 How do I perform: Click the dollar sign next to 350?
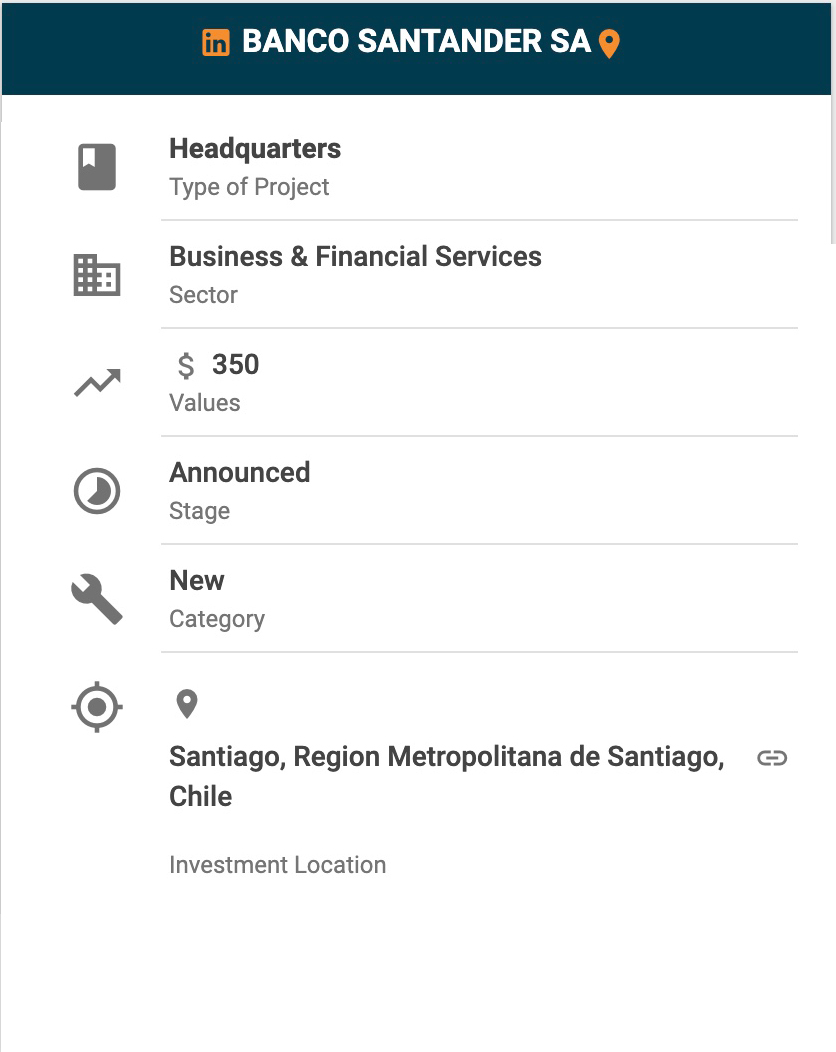(x=186, y=366)
